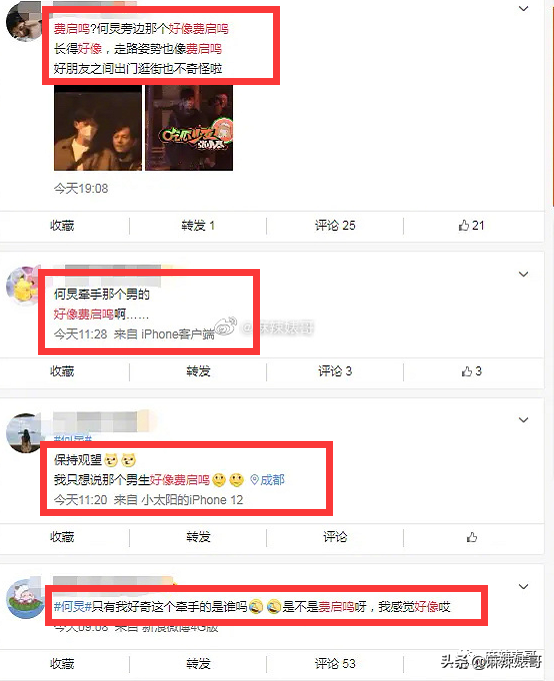Image resolution: width=554 pixels, height=681 pixels.
Task: Expand options chevron on second post
Action: click(524, 274)
